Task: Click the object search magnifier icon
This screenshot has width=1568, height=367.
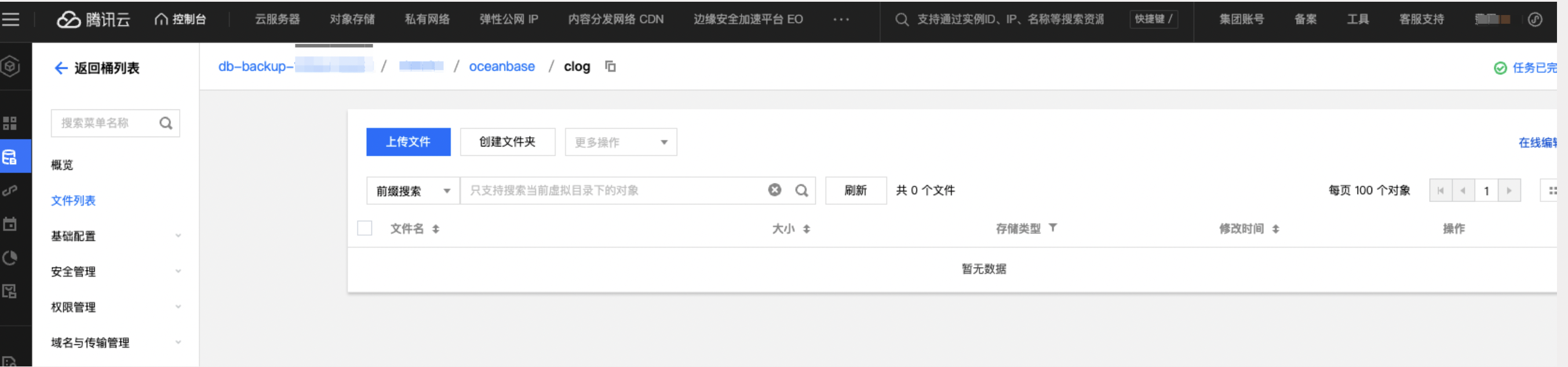Action: pyautogui.click(x=801, y=191)
